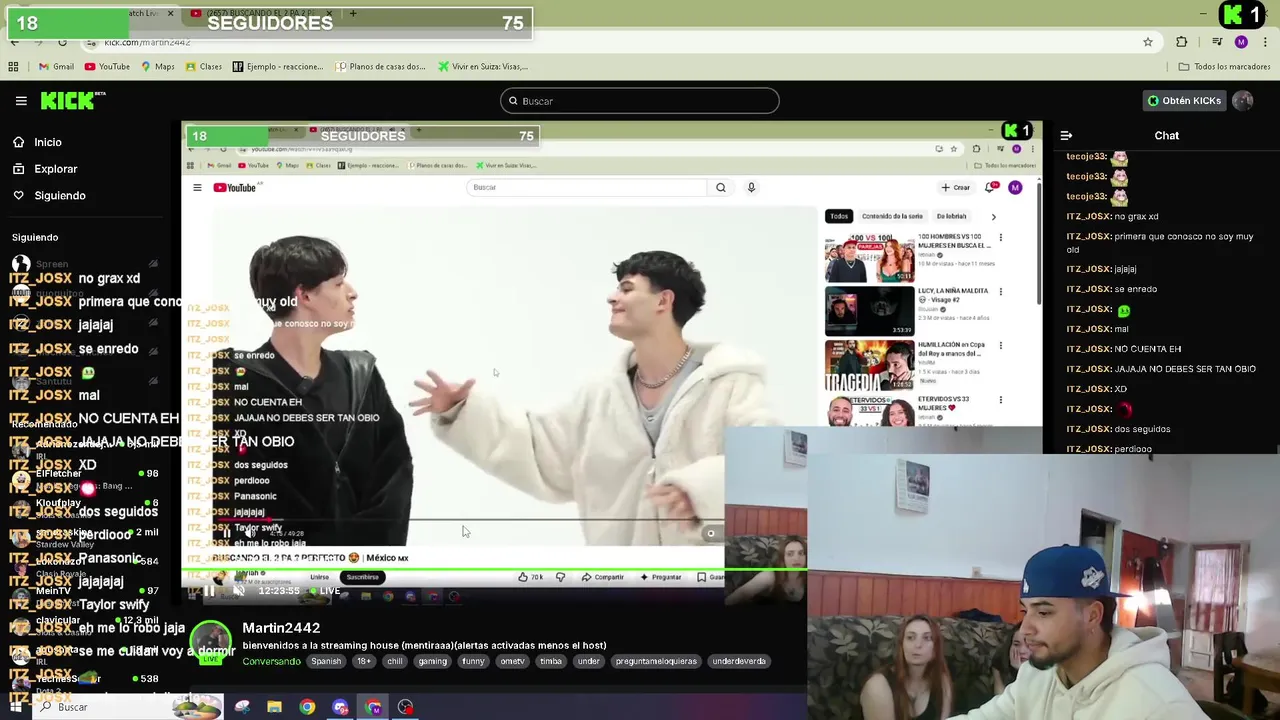Click the YouTube logo in stream
Viewport: 1280px width, 720px height.
(x=236, y=188)
